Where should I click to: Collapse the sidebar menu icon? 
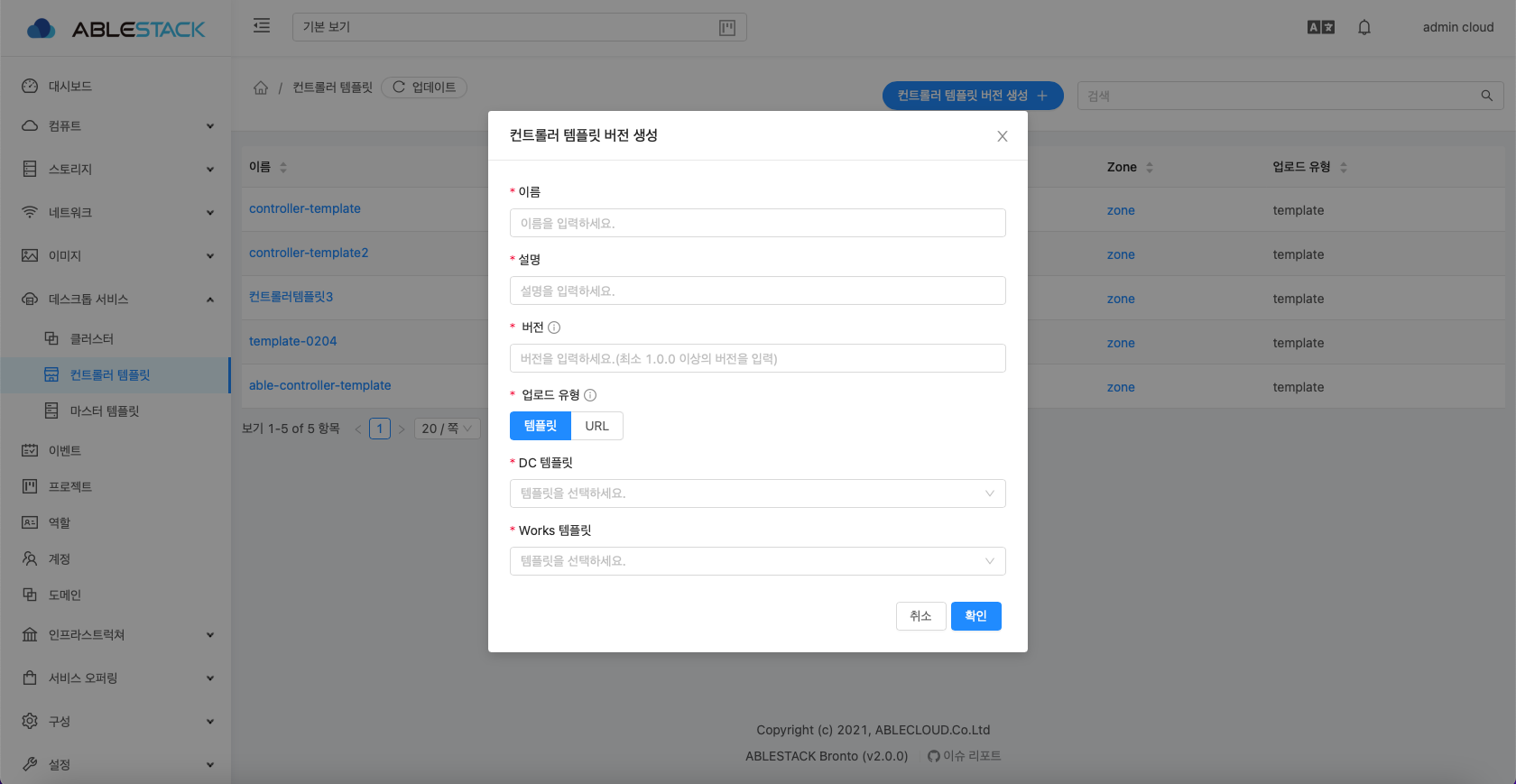pyautogui.click(x=262, y=26)
